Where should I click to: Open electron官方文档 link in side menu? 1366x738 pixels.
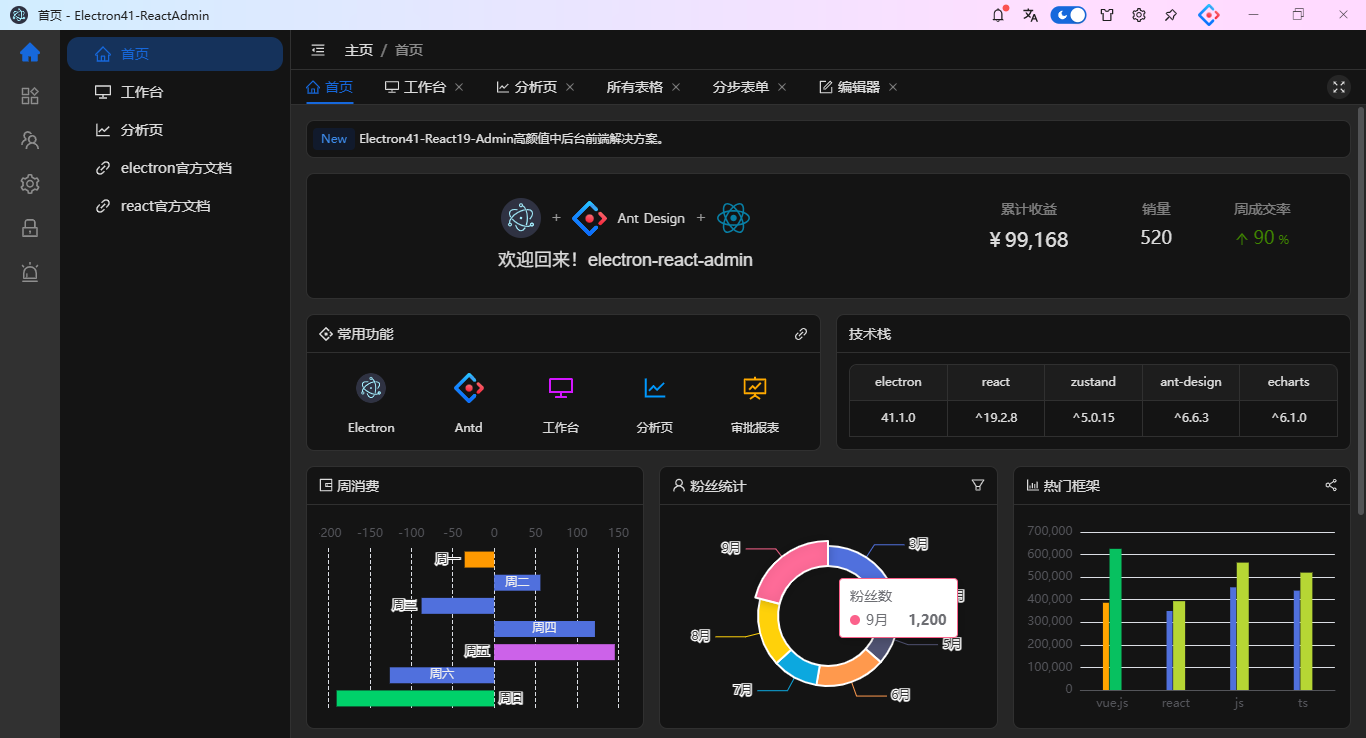[x=175, y=168]
